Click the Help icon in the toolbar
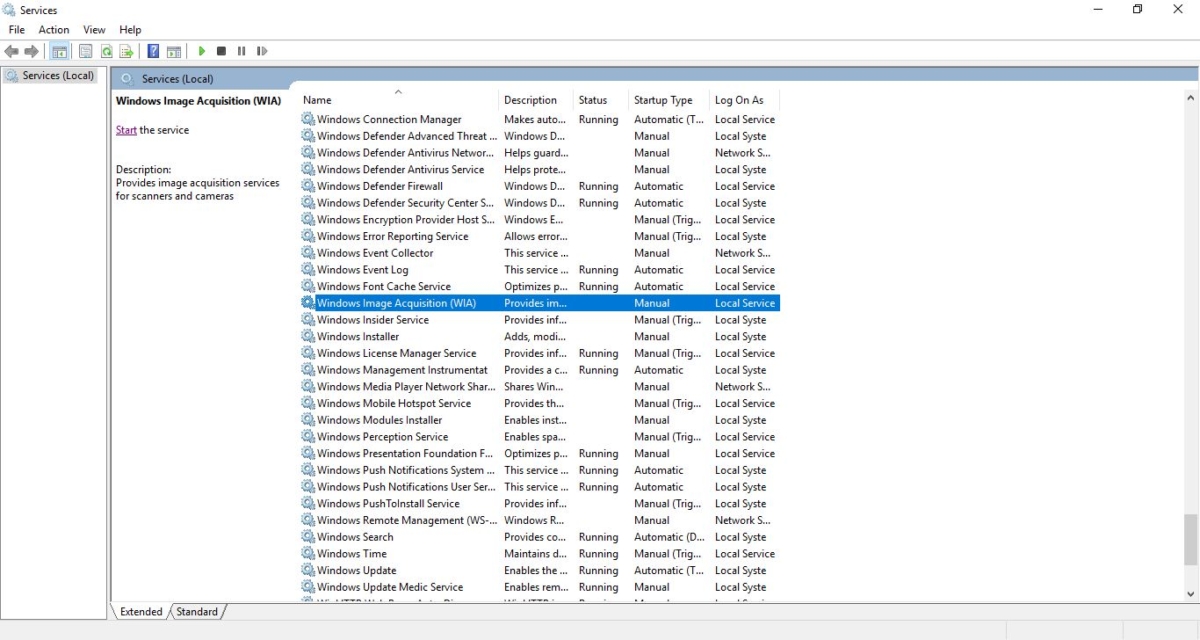Viewport: 1200px width, 640px height. pos(152,51)
